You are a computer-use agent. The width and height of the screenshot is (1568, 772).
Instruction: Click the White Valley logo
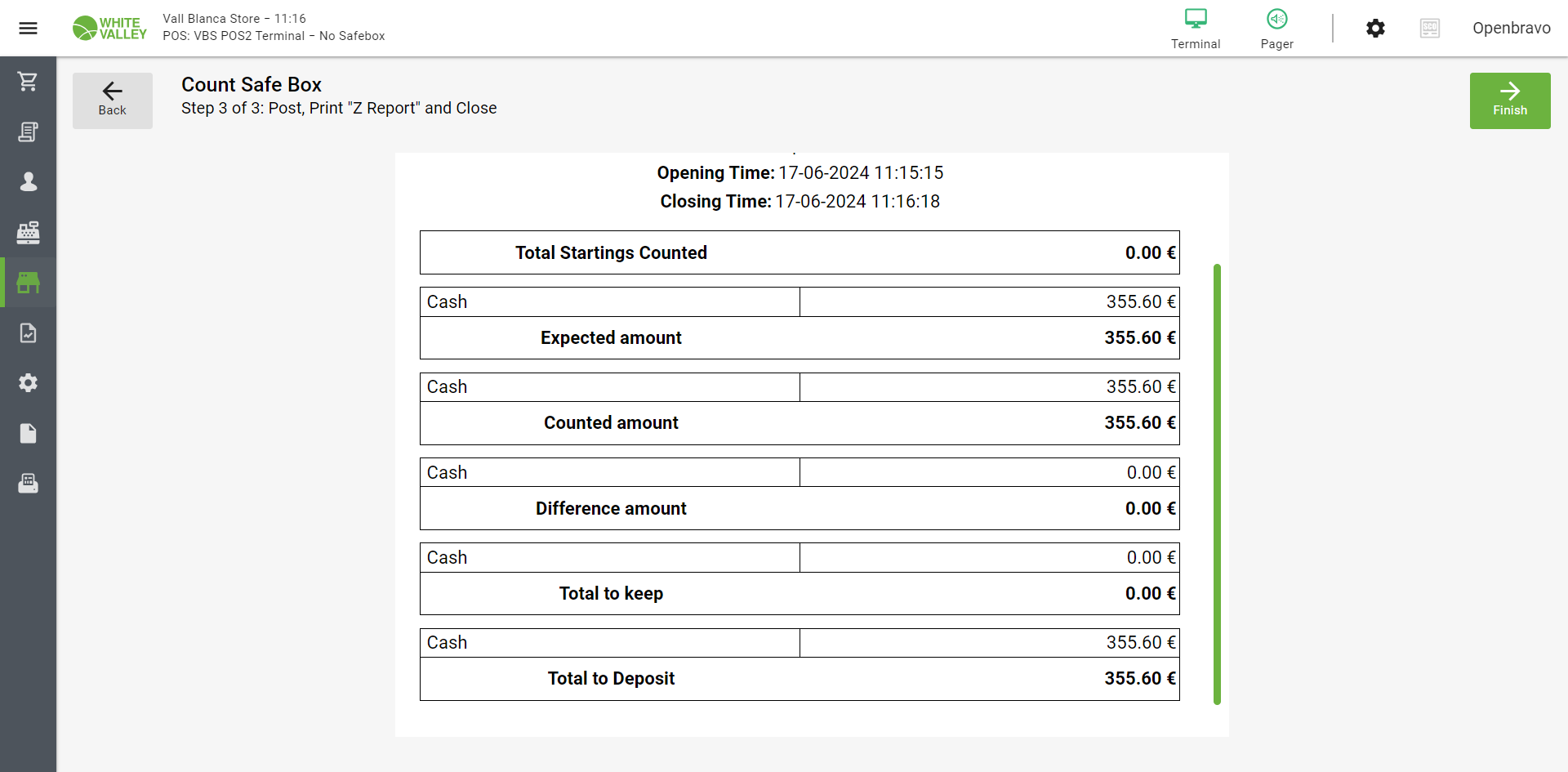[109, 29]
